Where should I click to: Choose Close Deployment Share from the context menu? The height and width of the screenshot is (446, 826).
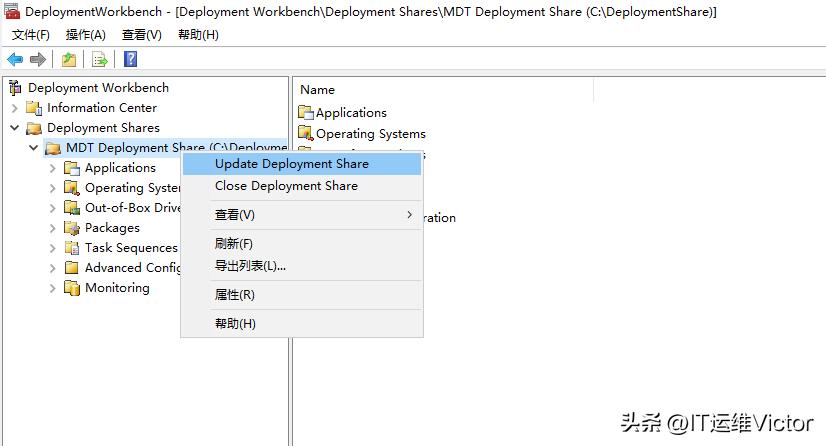pyautogui.click(x=302, y=186)
